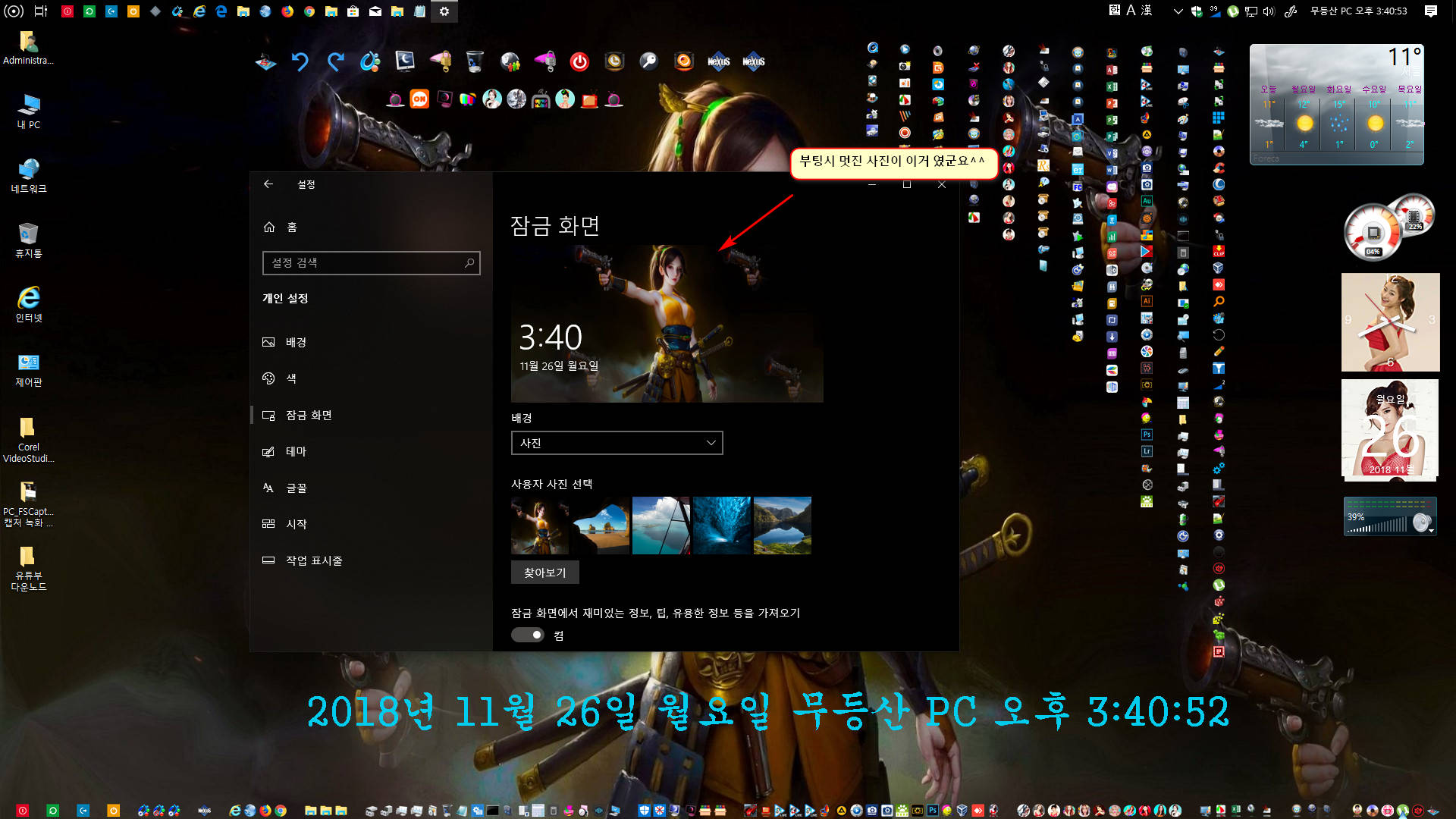The height and width of the screenshot is (819, 1456).
Task: Open the weather gadget showing 11°
Action: [x=1337, y=104]
